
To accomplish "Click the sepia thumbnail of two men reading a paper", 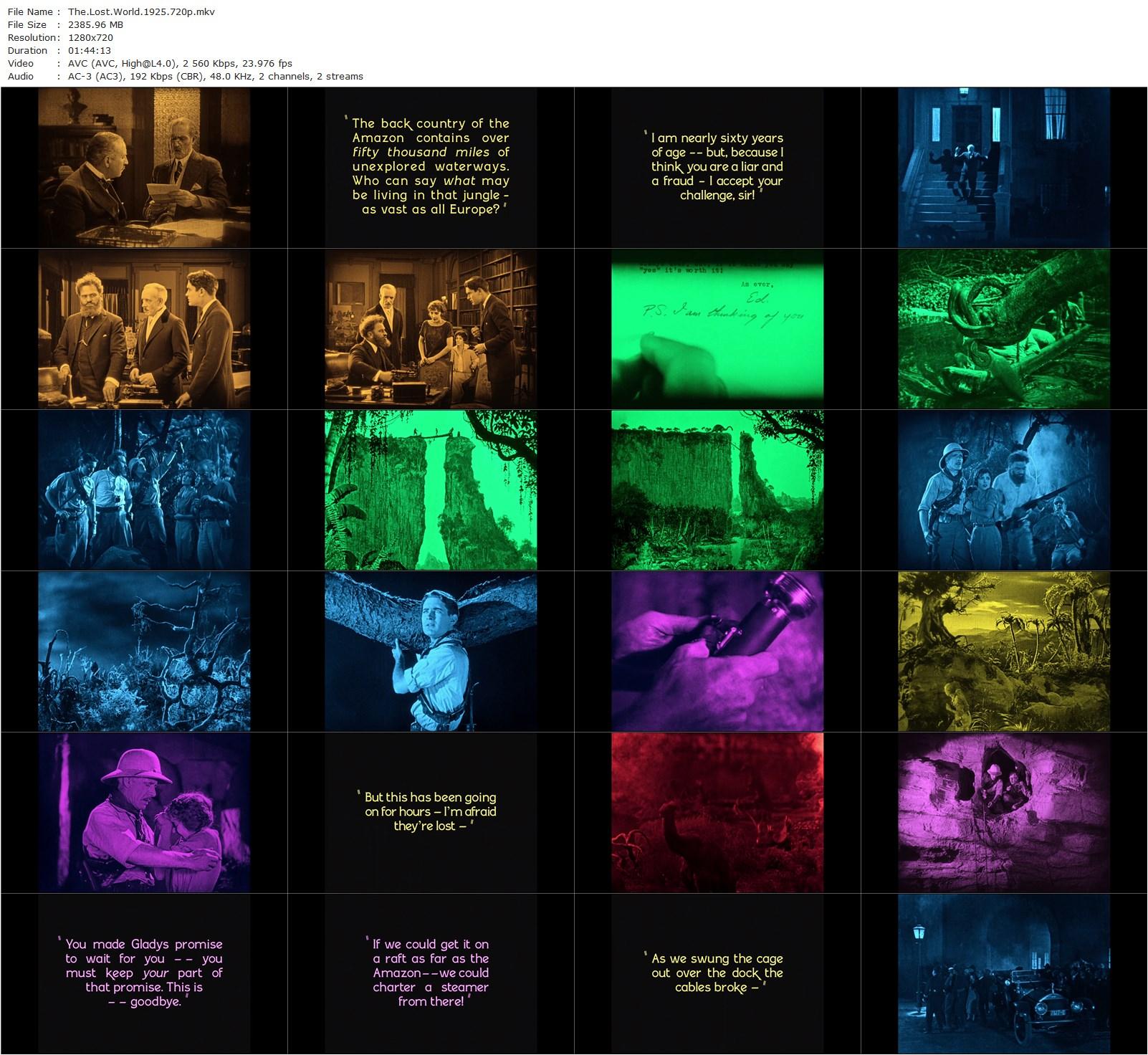I will click(x=144, y=168).
